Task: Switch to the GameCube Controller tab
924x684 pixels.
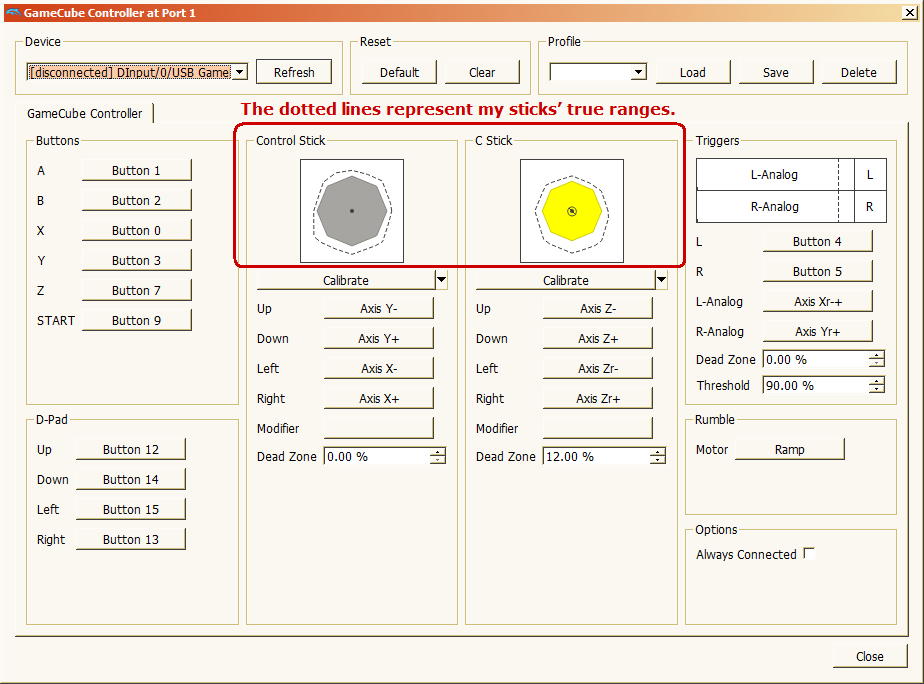Action: [x=85, y=113]
